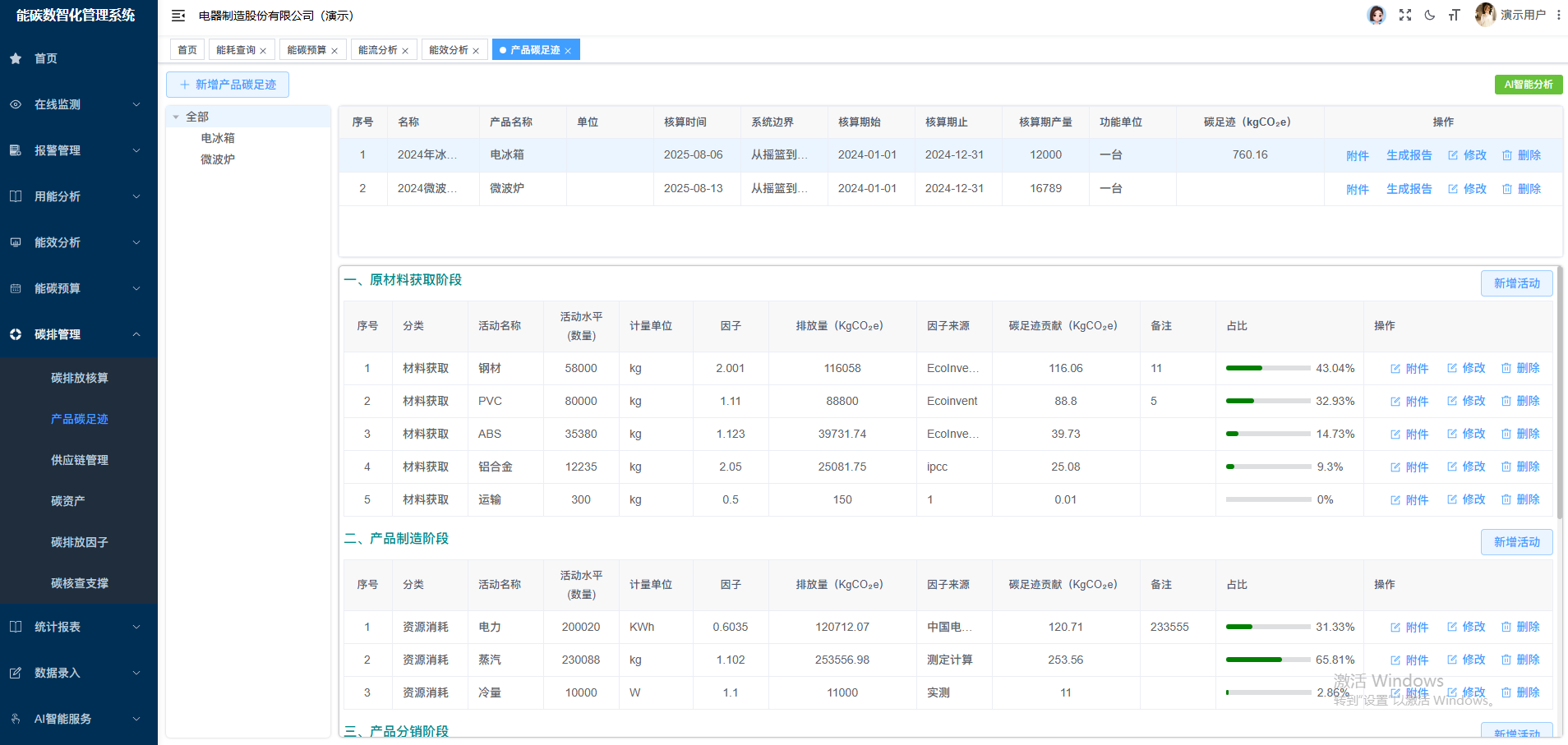Toggle dark mode with the moon icon
Screen dimensions: 1568x745
(x=1430, y=15)
